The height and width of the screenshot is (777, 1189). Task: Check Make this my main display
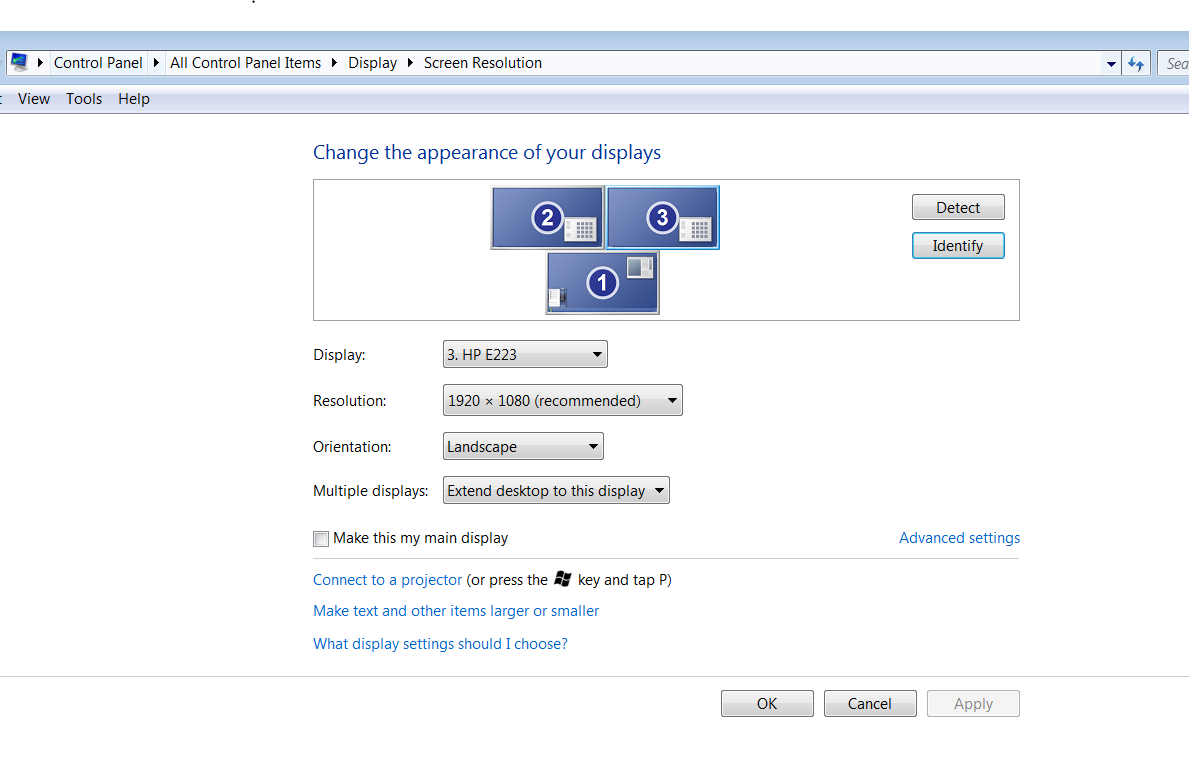coord(321,539)
